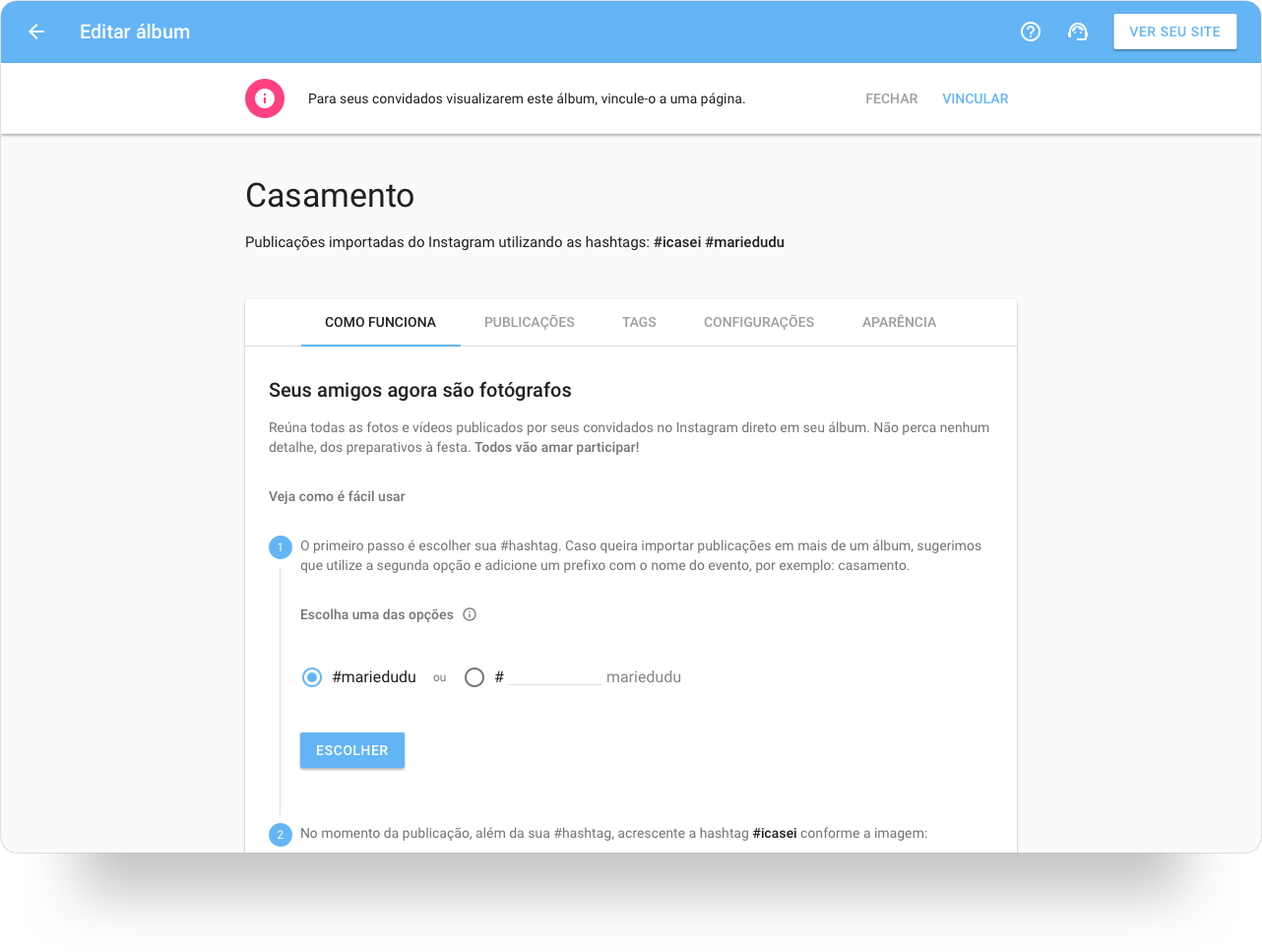The image size is (1262, 952).
Task: Click the pink info alert icon
Action: [x=265, y=98]
